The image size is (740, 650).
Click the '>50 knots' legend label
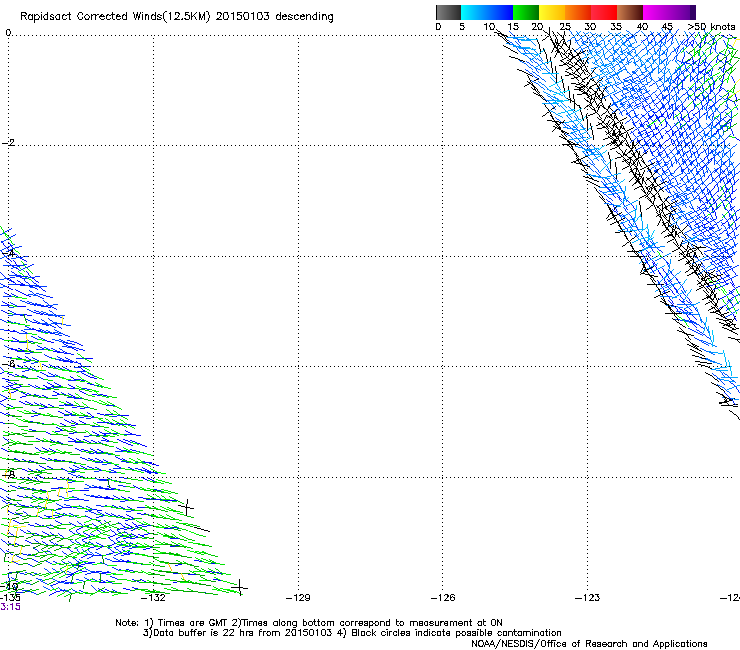(711, 27)
